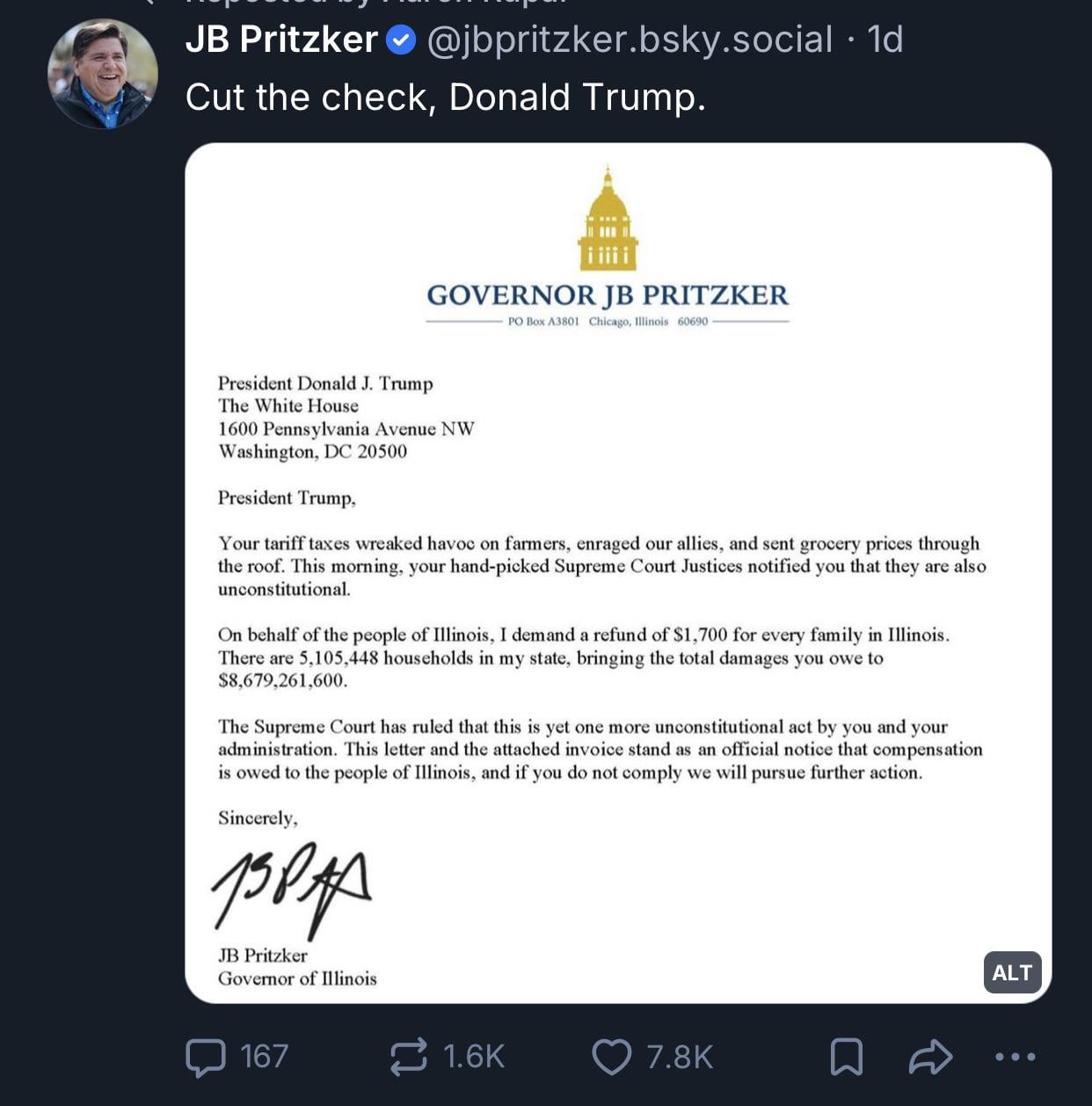Like the post with the heart icon
The height and width of the screenshot is (1106, 1092).
[612, 1057]
